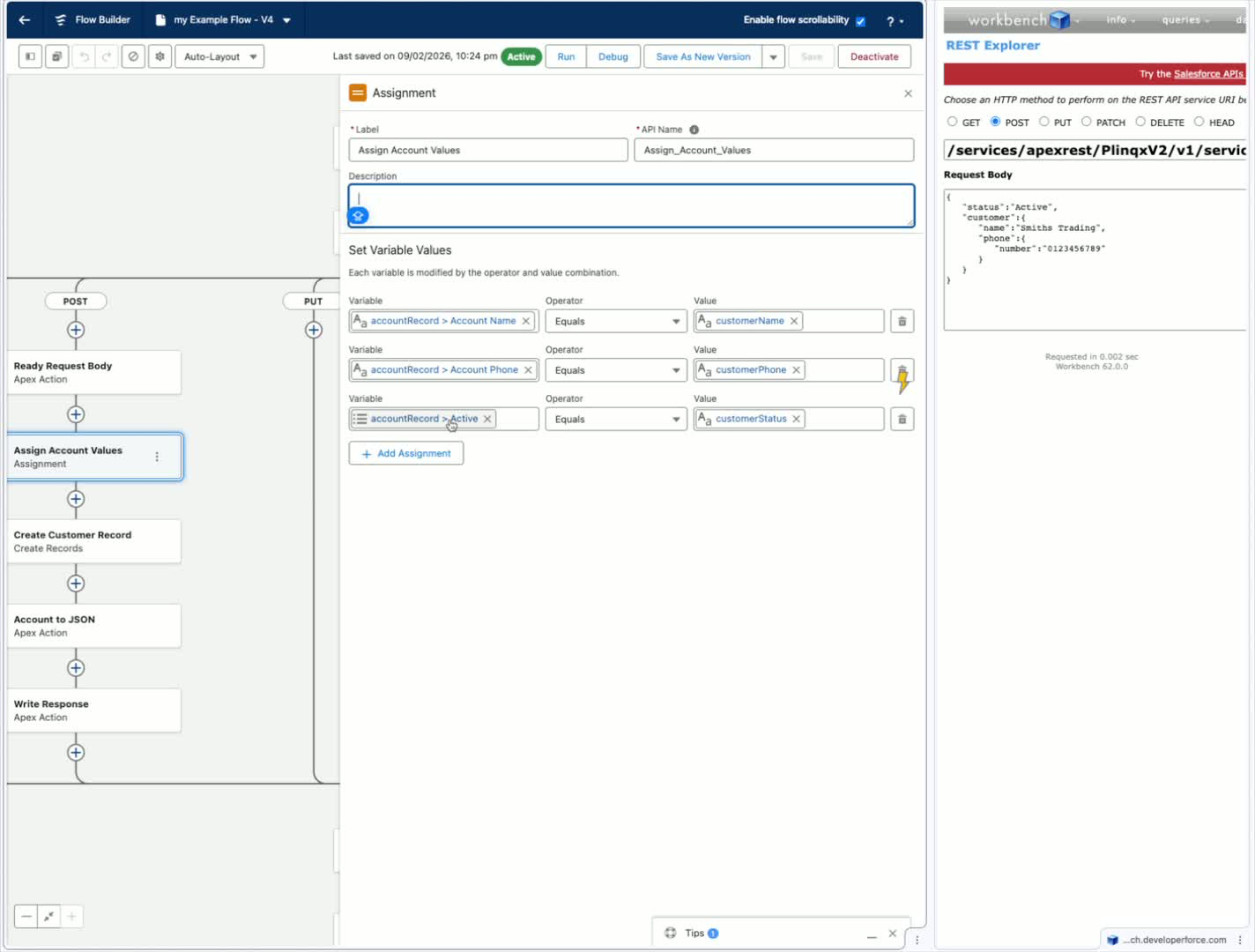This screenshot has height=952, width=1255.
Task: Click the Debug button
Action: (x=613, y=57)
